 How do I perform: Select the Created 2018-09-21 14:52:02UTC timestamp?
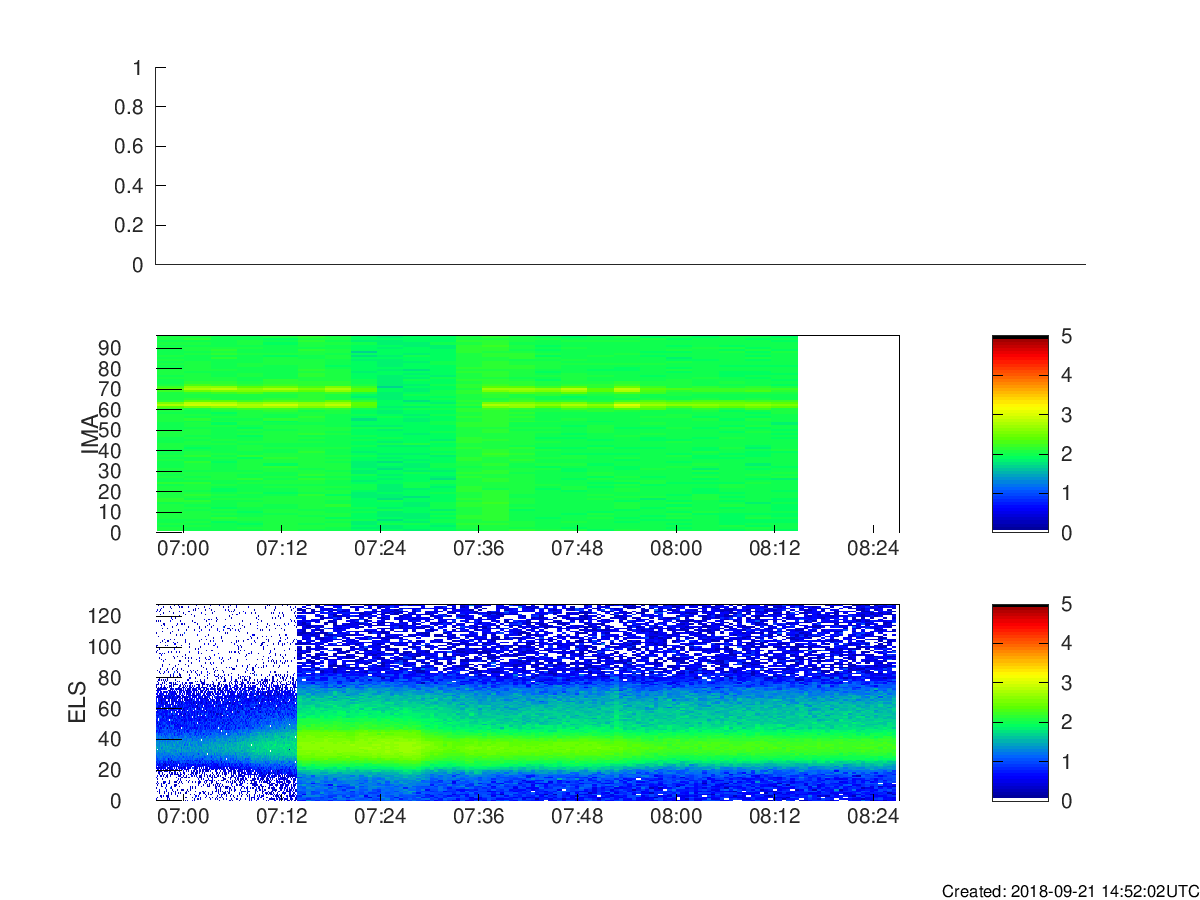click(x=1070, y=891)
